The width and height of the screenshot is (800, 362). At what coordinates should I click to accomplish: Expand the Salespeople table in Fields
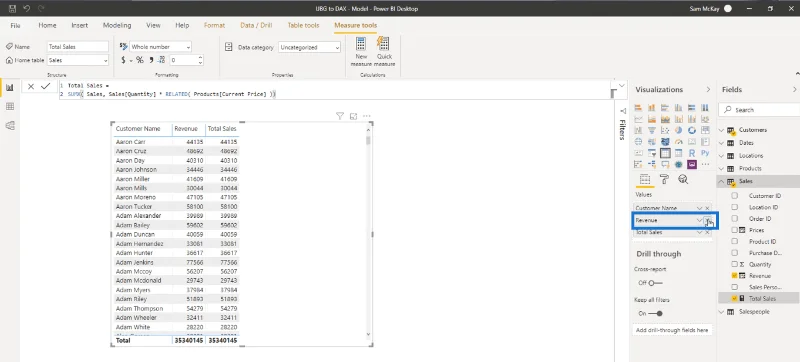(x=721, y=312)
